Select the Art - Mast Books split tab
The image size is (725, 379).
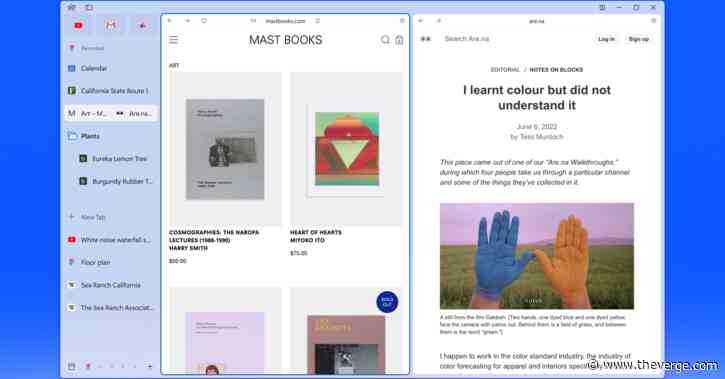[x=88, y=113]
